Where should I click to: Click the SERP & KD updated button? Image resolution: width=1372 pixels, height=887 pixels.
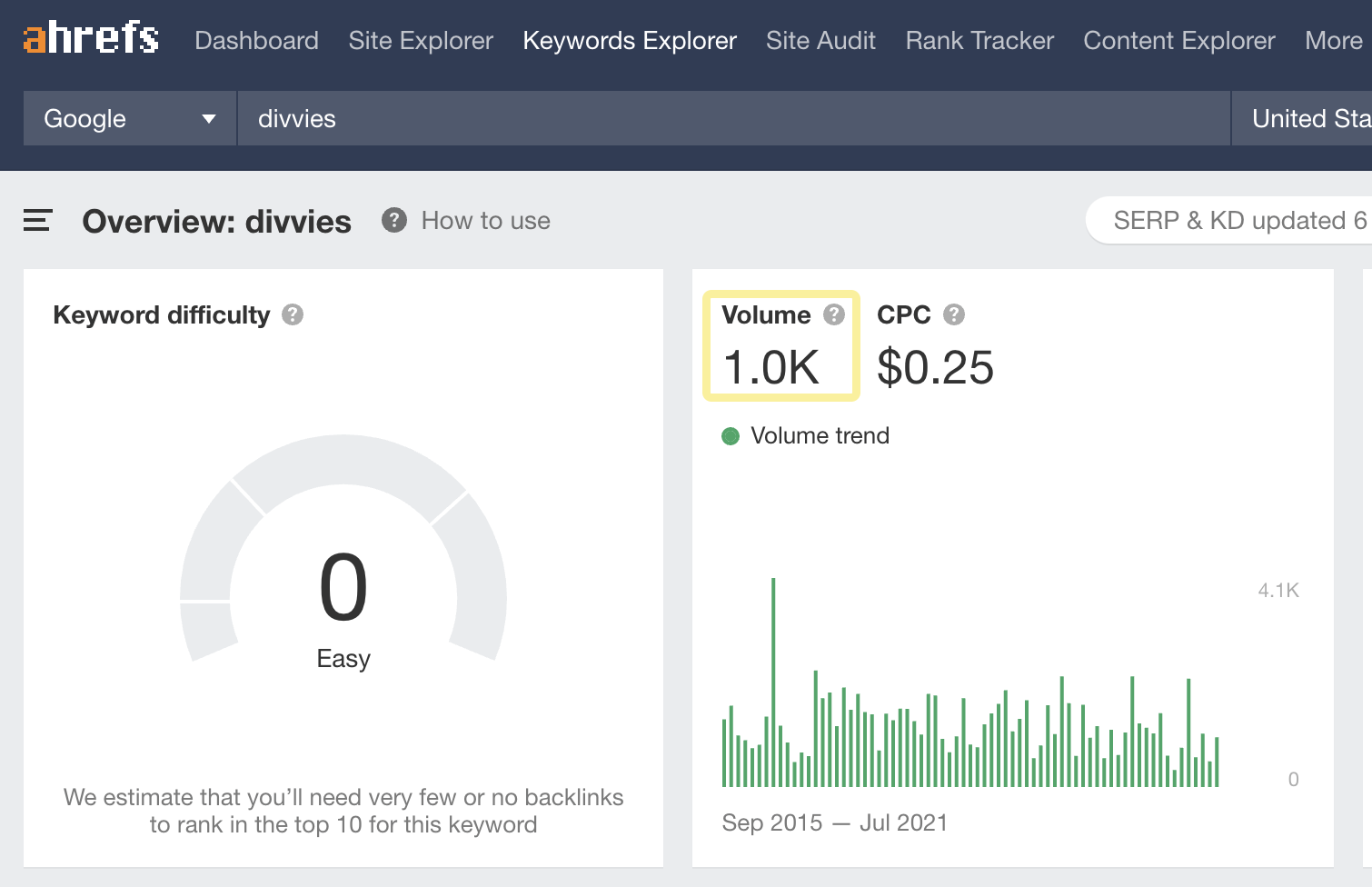tap(1236, 221)
